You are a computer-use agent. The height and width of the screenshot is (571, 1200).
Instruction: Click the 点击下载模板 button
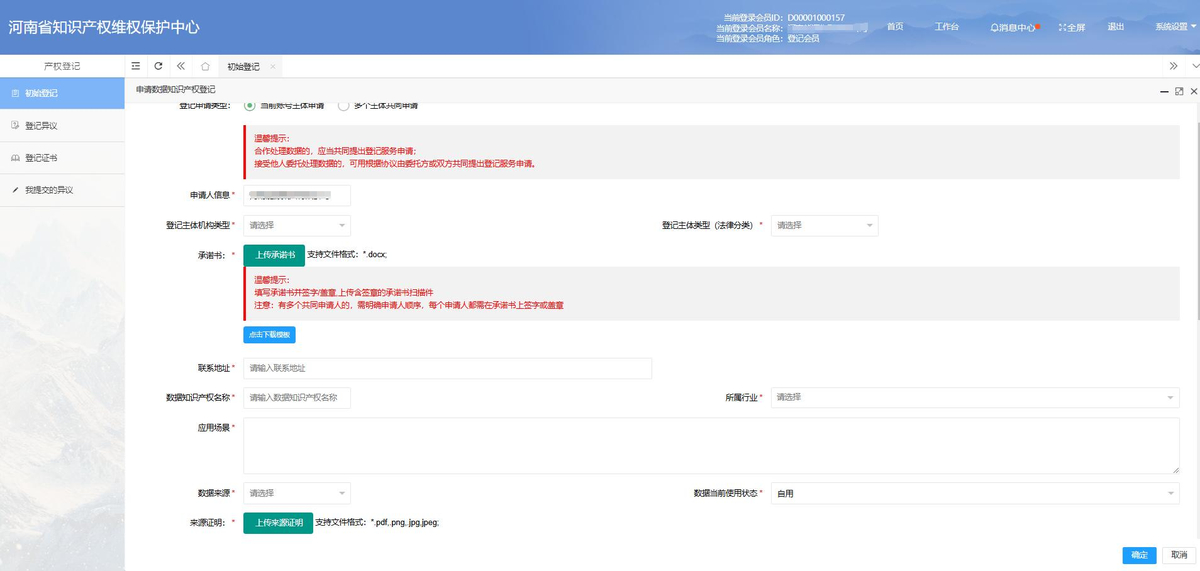pyautogui.click(x=269, y=335)
